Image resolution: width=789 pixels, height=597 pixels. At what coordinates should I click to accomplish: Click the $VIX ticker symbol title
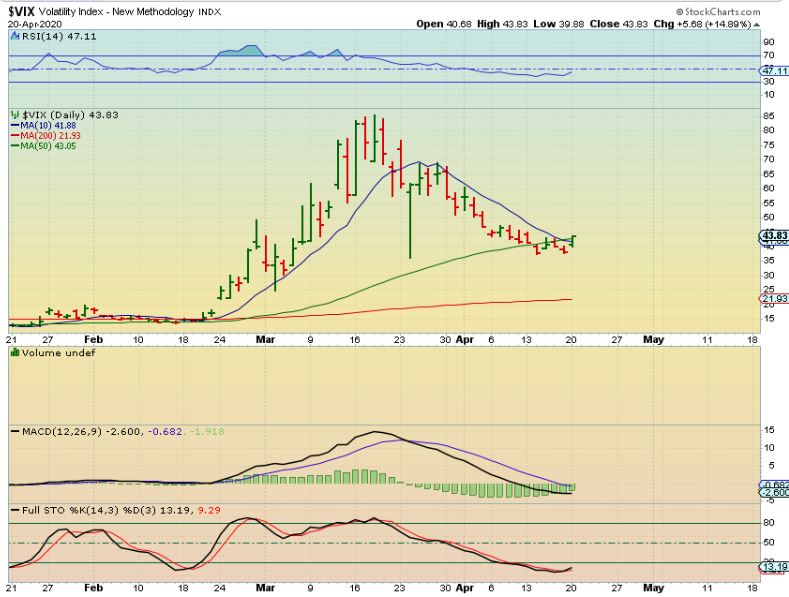pyautogui.click(x=21, y=11)
